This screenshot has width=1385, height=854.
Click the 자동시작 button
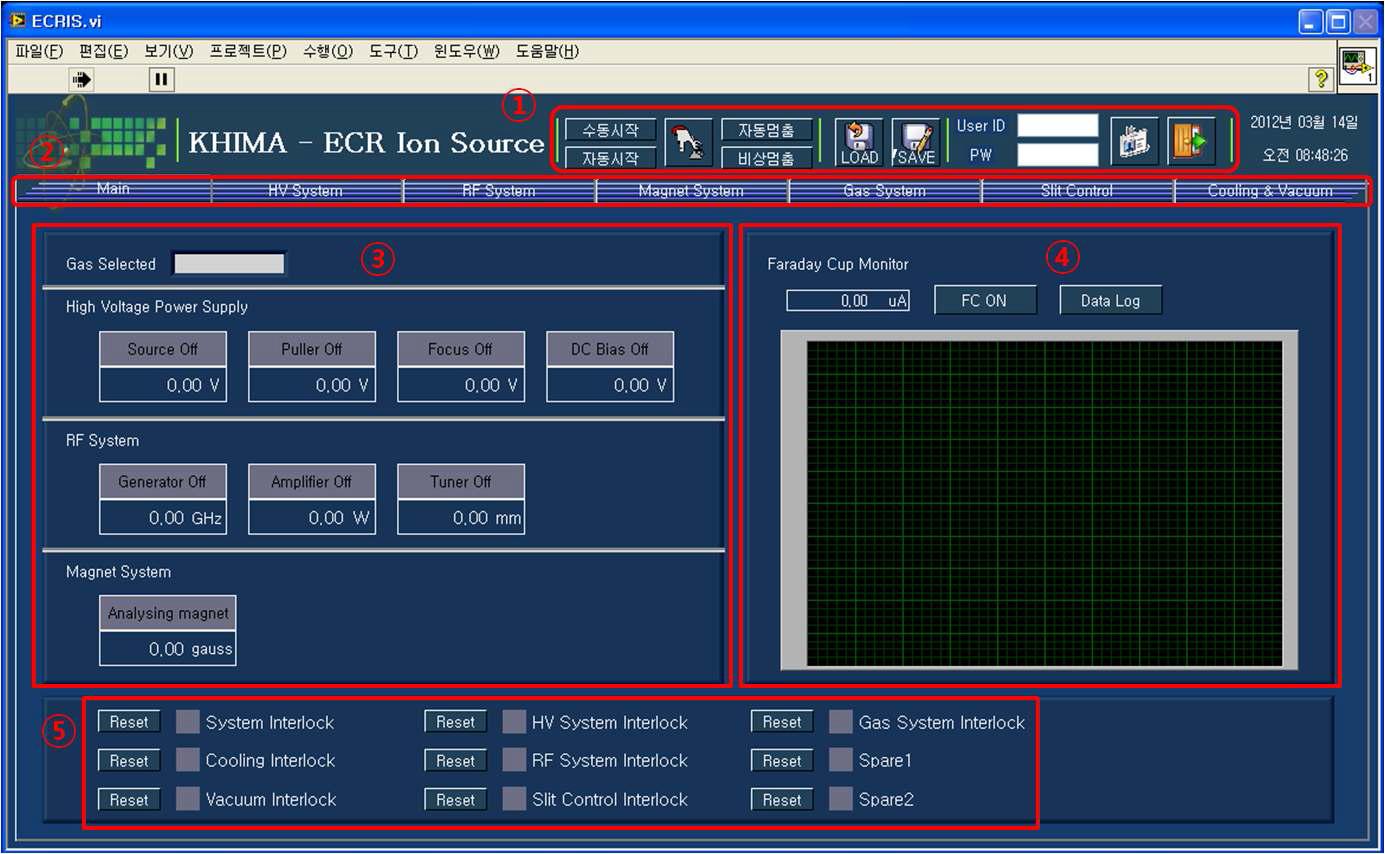click(x=610, y=157)
